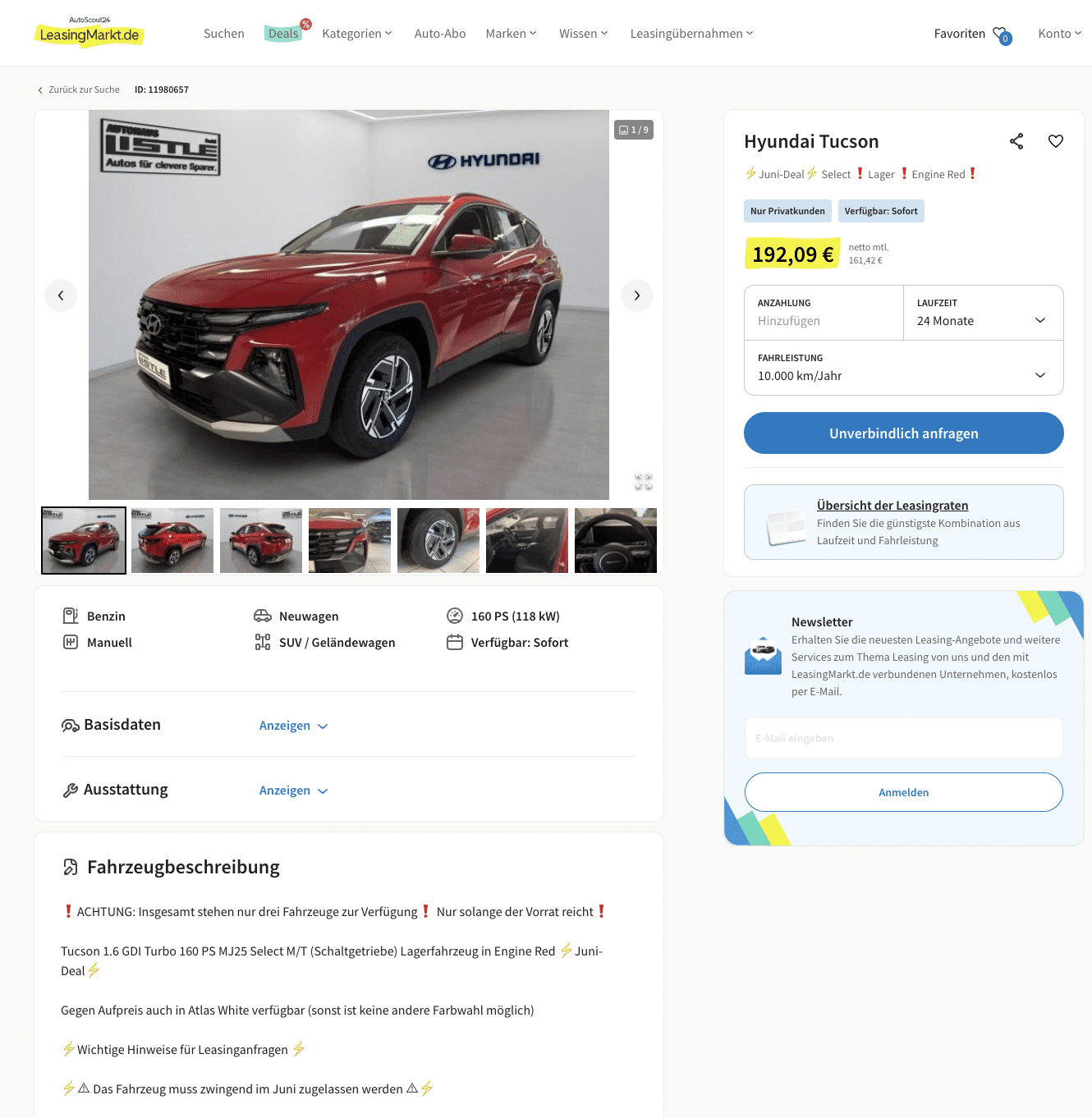Open Übersicht der Leasingraten link

tap(892, 506)
